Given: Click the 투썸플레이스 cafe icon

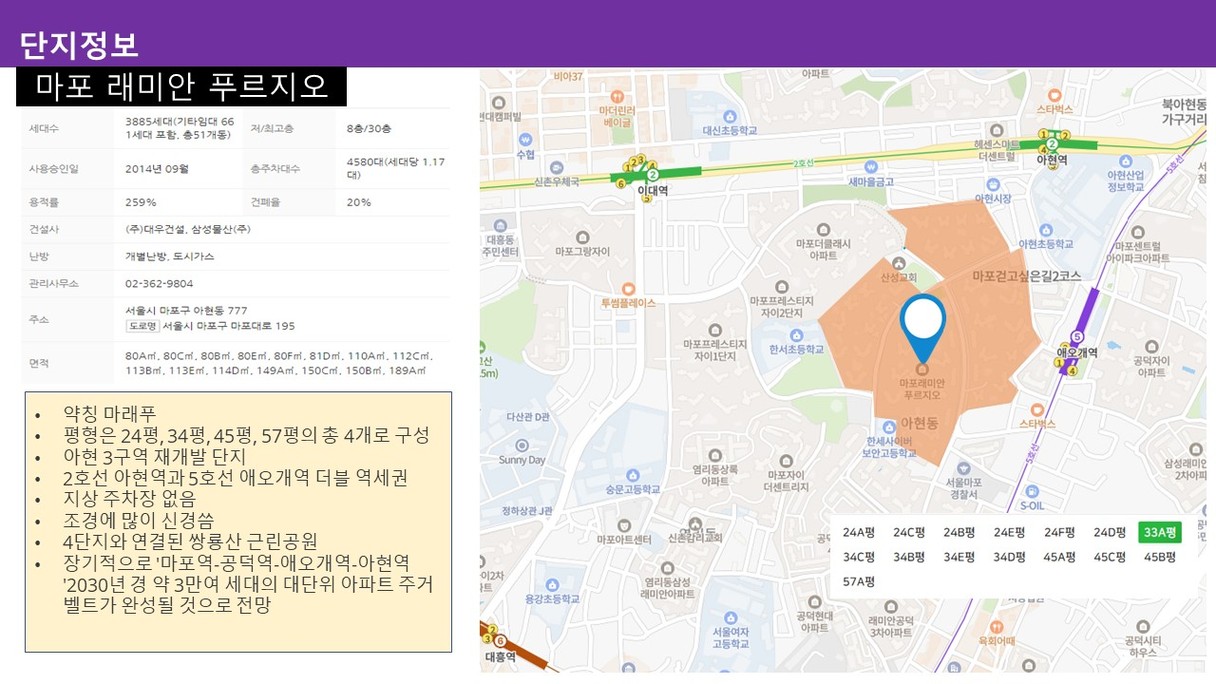Looking at the screenshot, I should (627, 288).
